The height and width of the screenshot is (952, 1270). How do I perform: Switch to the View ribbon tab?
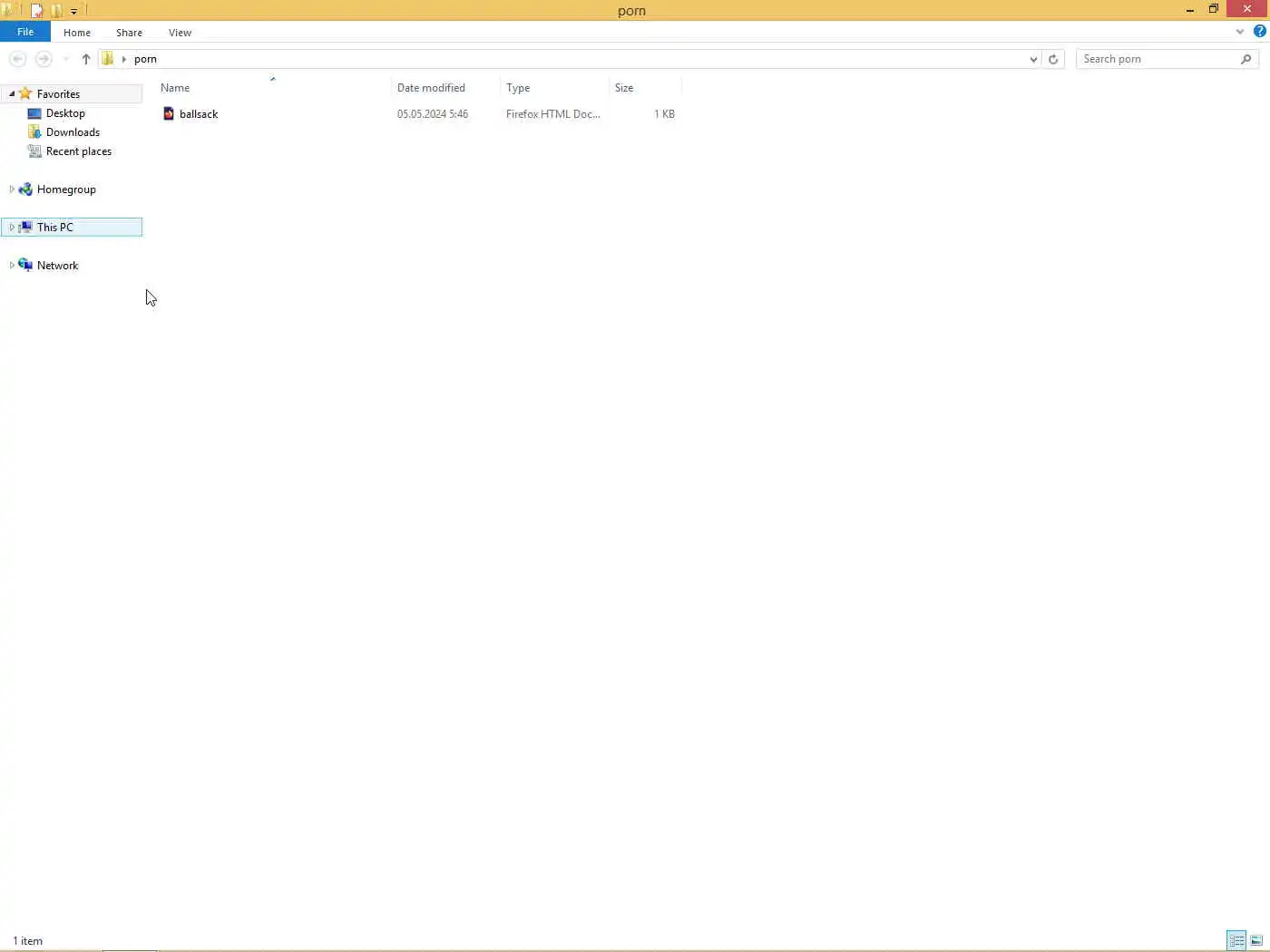(180, 33)
